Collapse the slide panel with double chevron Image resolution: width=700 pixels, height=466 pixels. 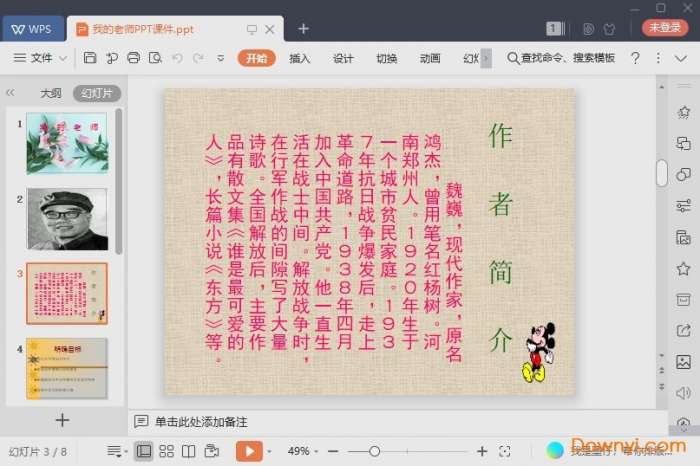point(10,93)
